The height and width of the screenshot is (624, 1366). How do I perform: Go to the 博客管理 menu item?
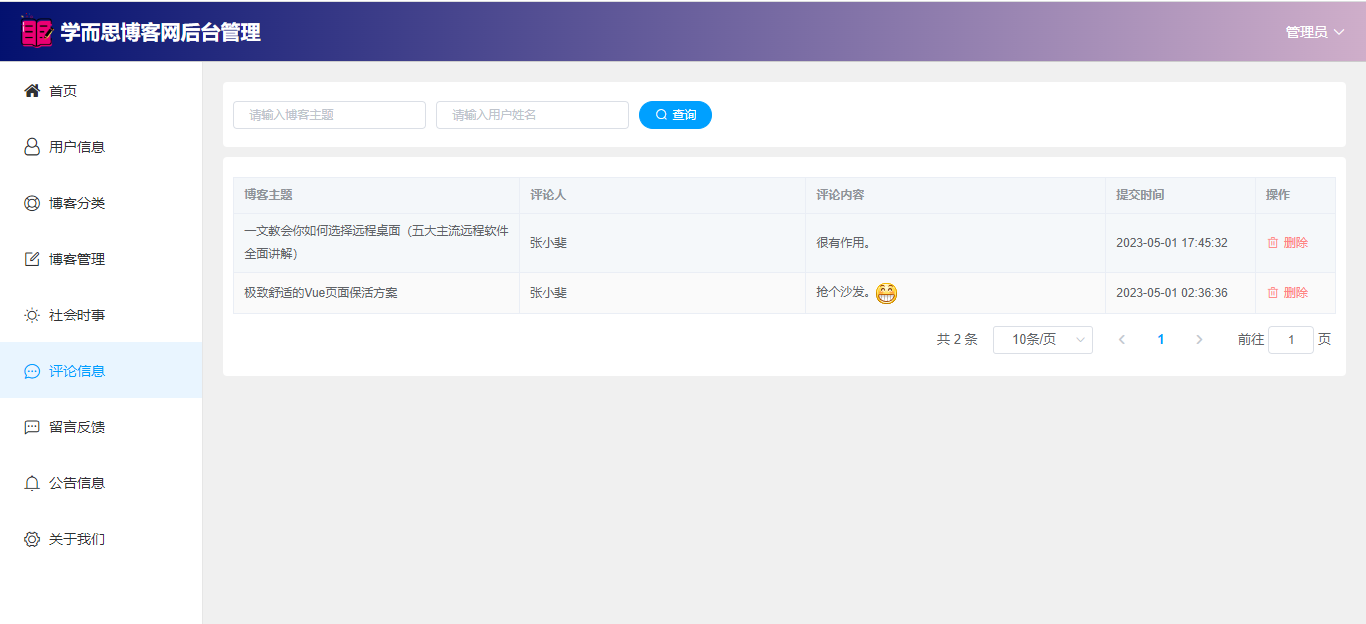(x=77, y=259)
